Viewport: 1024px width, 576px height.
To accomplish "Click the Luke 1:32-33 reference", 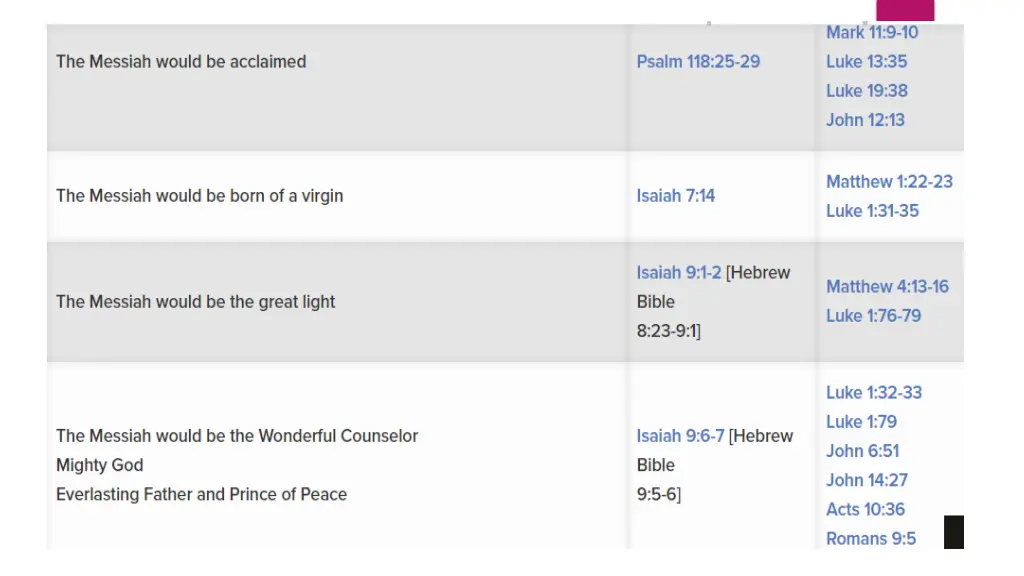I will [874, 392].
